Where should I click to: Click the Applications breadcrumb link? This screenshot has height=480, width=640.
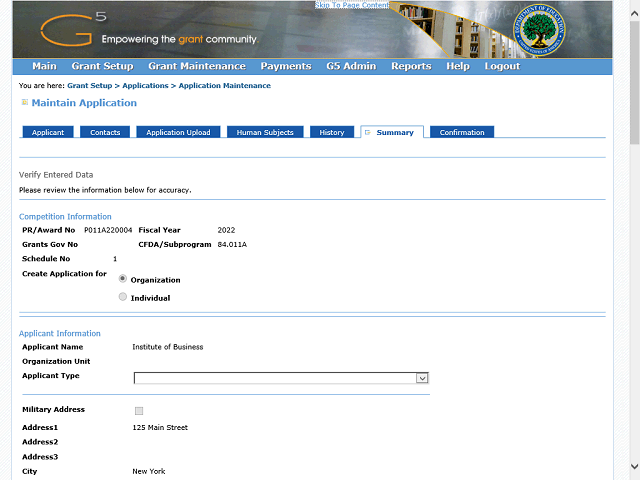point(145,86)
